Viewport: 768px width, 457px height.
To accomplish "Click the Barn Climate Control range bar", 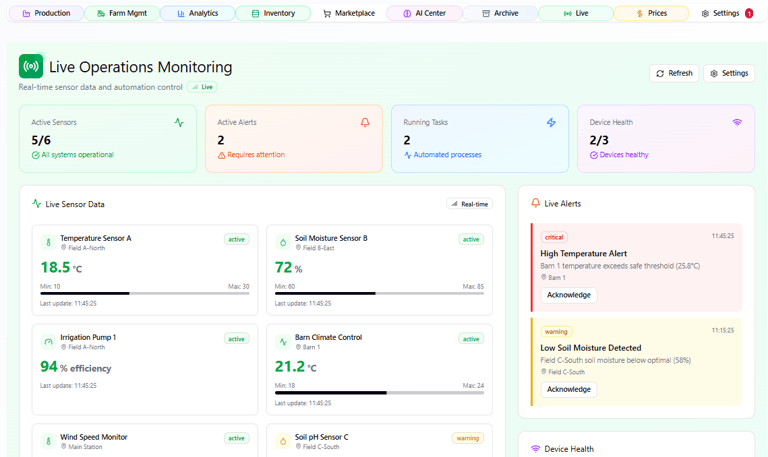I will point(379,393).
